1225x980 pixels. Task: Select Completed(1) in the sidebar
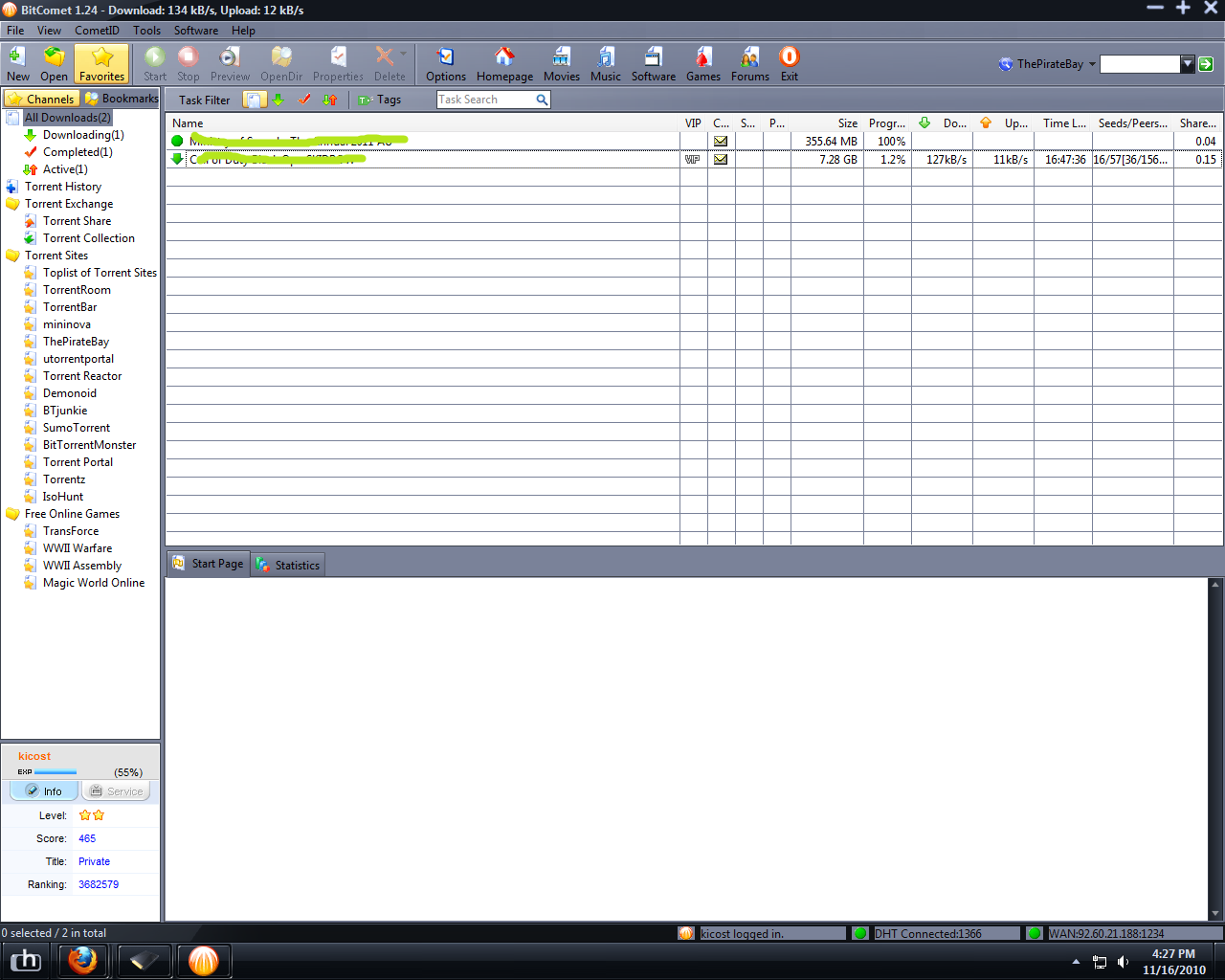pyautogui.click(x=78, y=152)
